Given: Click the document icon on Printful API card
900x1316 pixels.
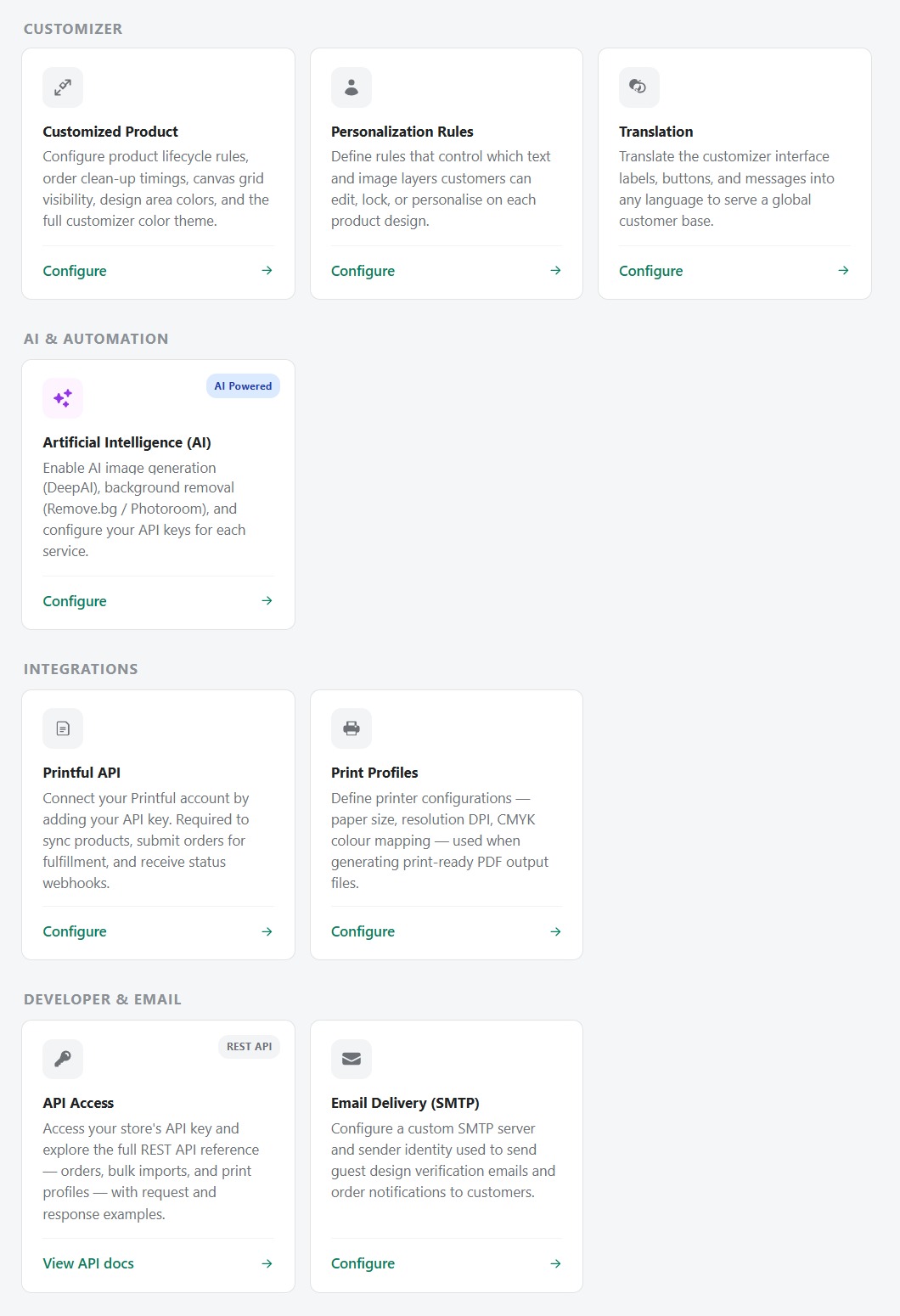Looking at the screenshot, I should 62,728.
